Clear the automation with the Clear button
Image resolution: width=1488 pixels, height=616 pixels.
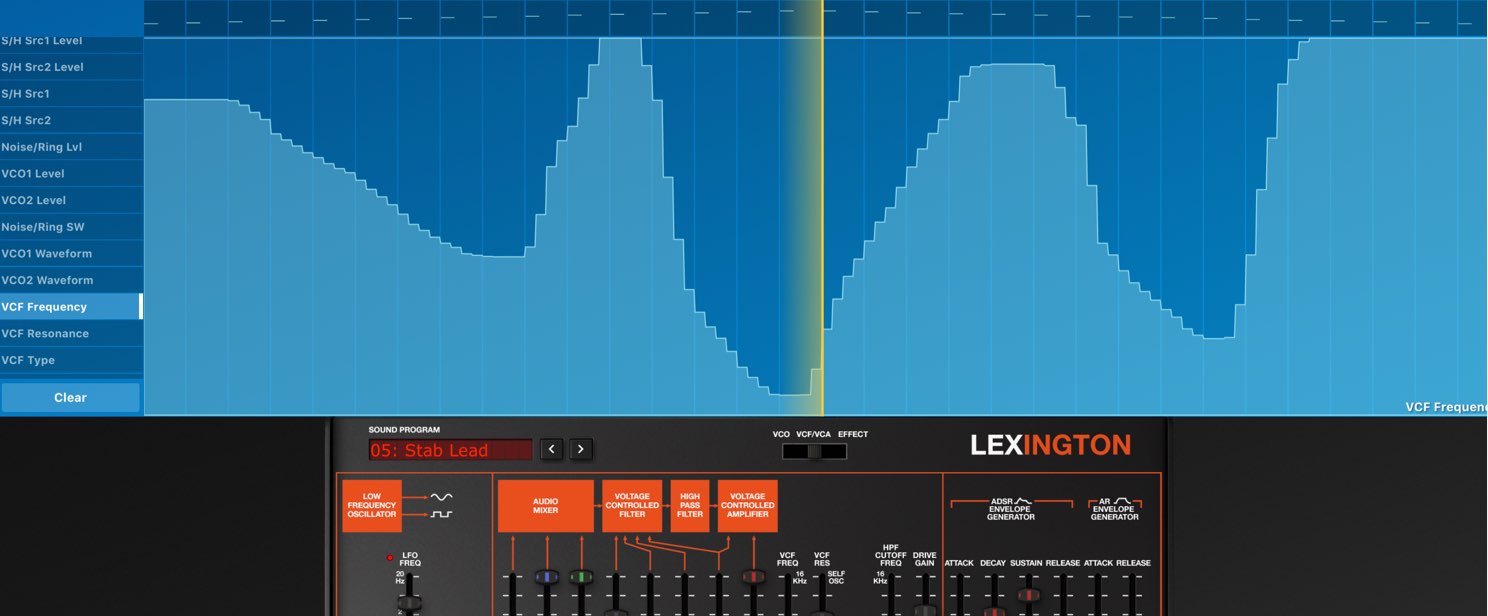pos(70,397)
